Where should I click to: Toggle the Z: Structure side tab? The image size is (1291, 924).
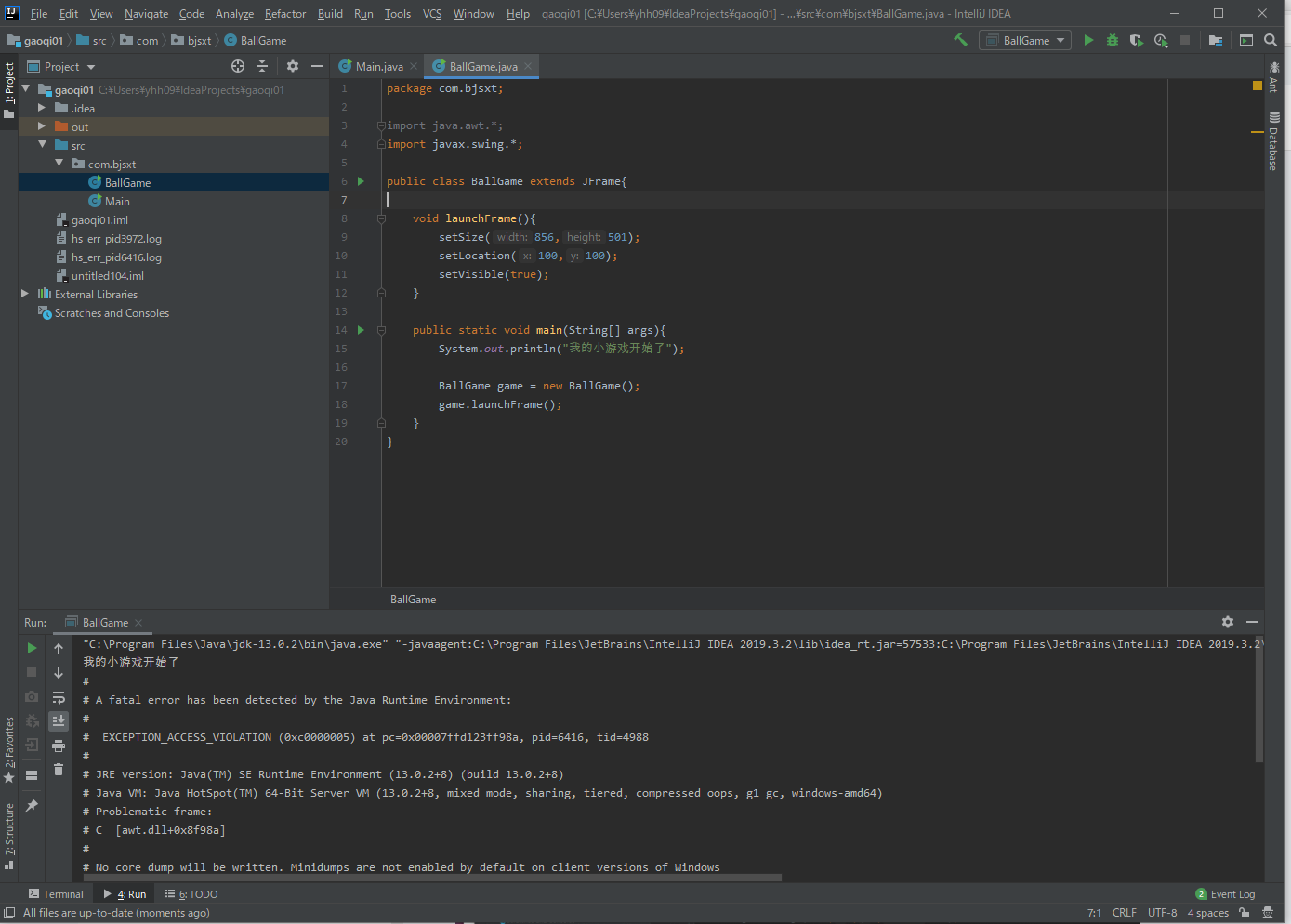[x=9, y=836]
